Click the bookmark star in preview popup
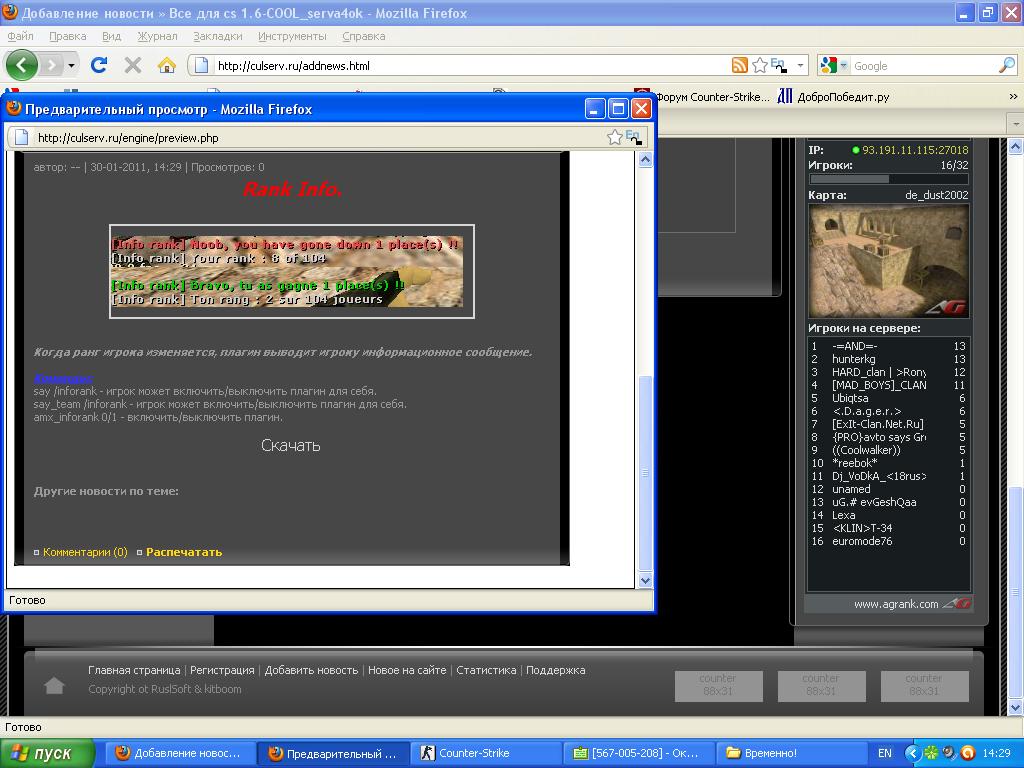The image size is (1024, 768). (615, 138)
